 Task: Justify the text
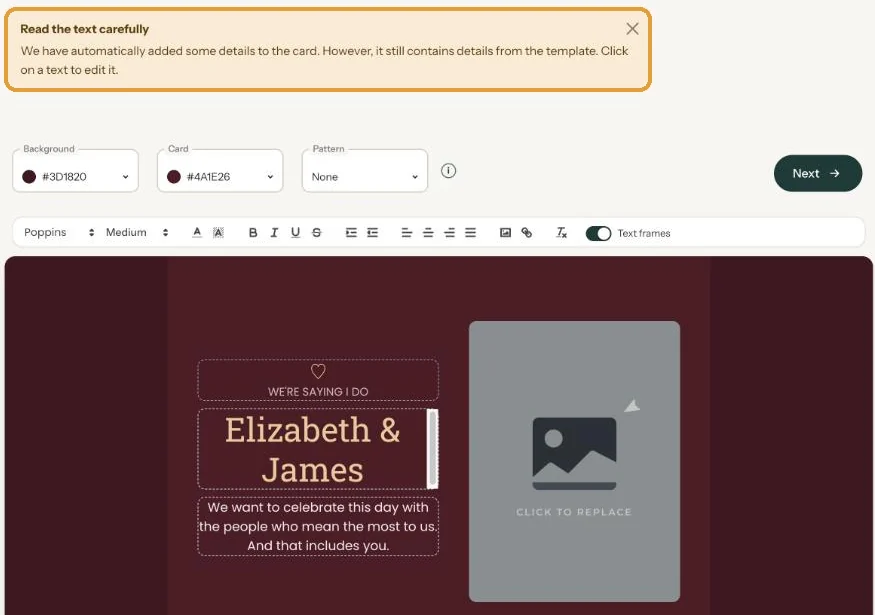[470, 233]
